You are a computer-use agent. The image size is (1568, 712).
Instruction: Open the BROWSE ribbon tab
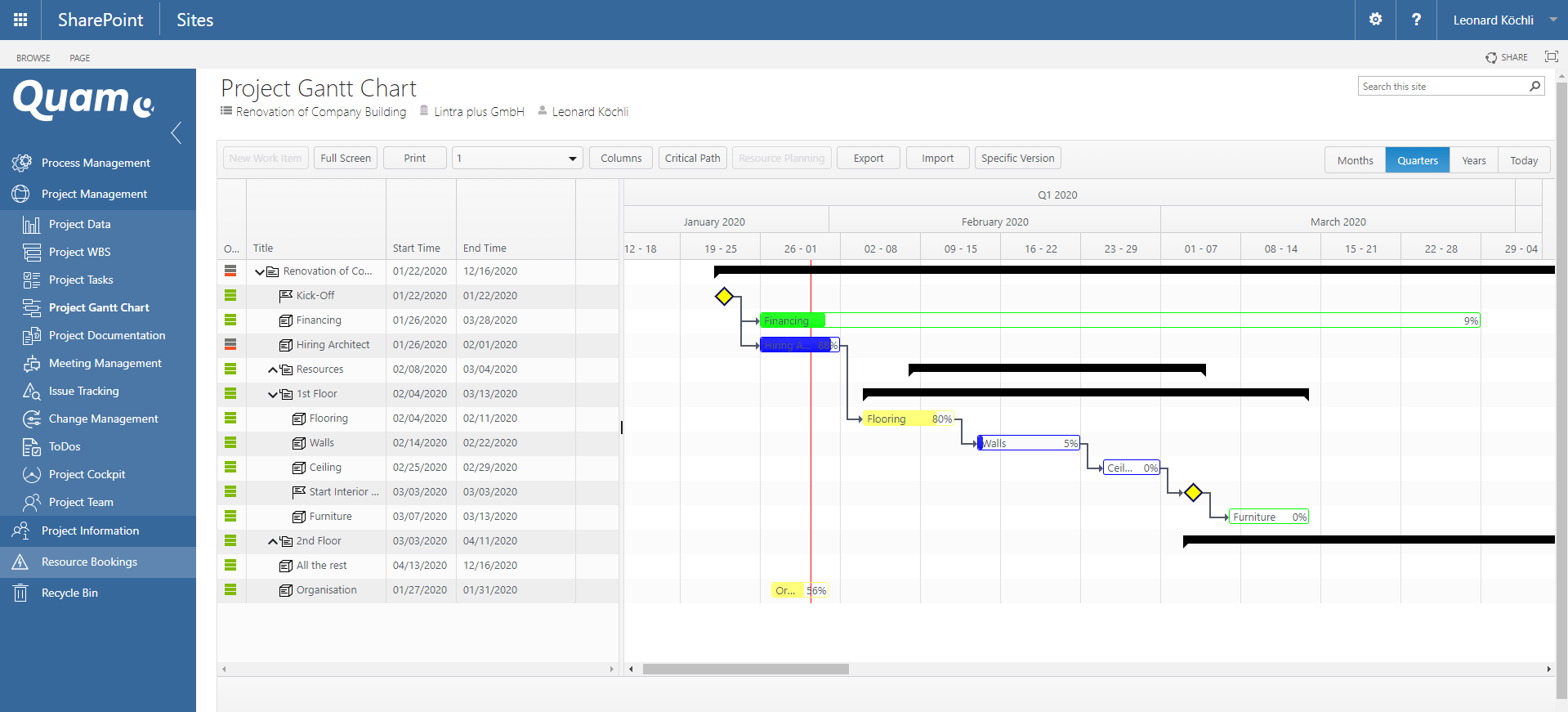34,58
